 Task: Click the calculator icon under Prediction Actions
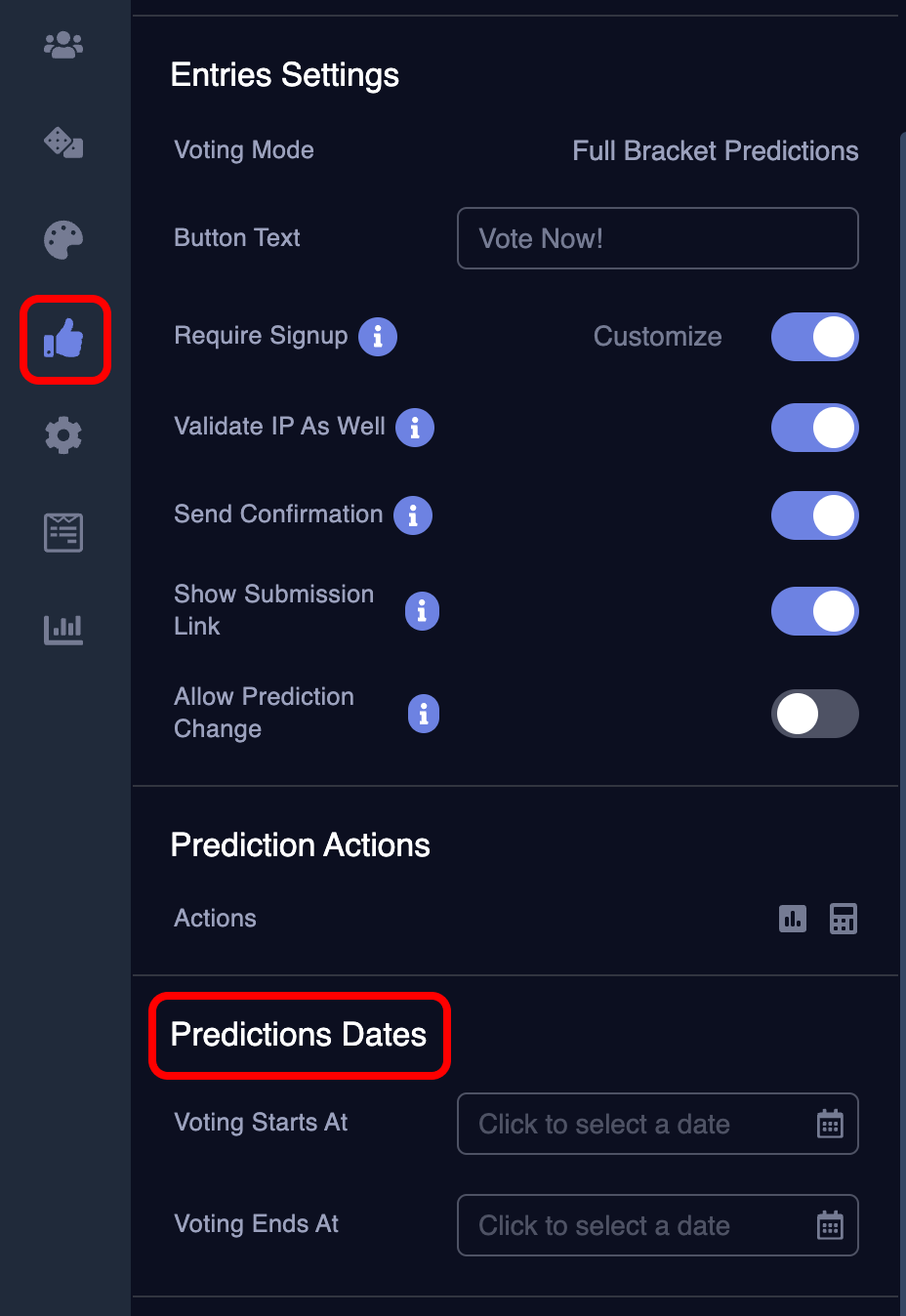[x=844, y=919]
